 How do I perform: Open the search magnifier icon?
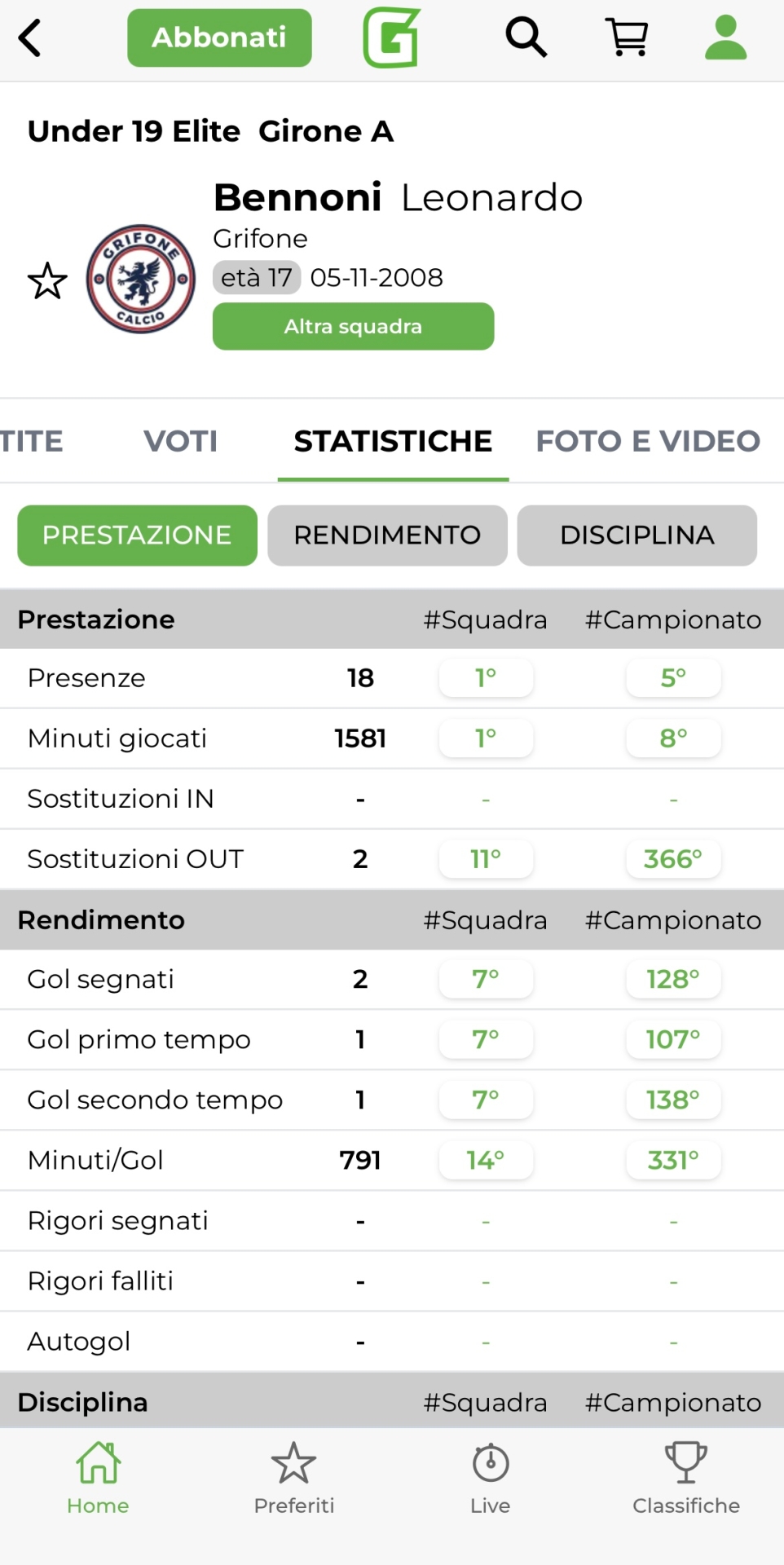coord(526,37)
